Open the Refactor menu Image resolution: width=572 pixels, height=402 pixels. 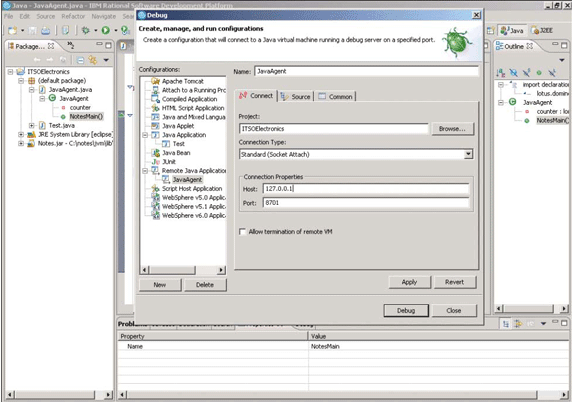click(73, 16)
